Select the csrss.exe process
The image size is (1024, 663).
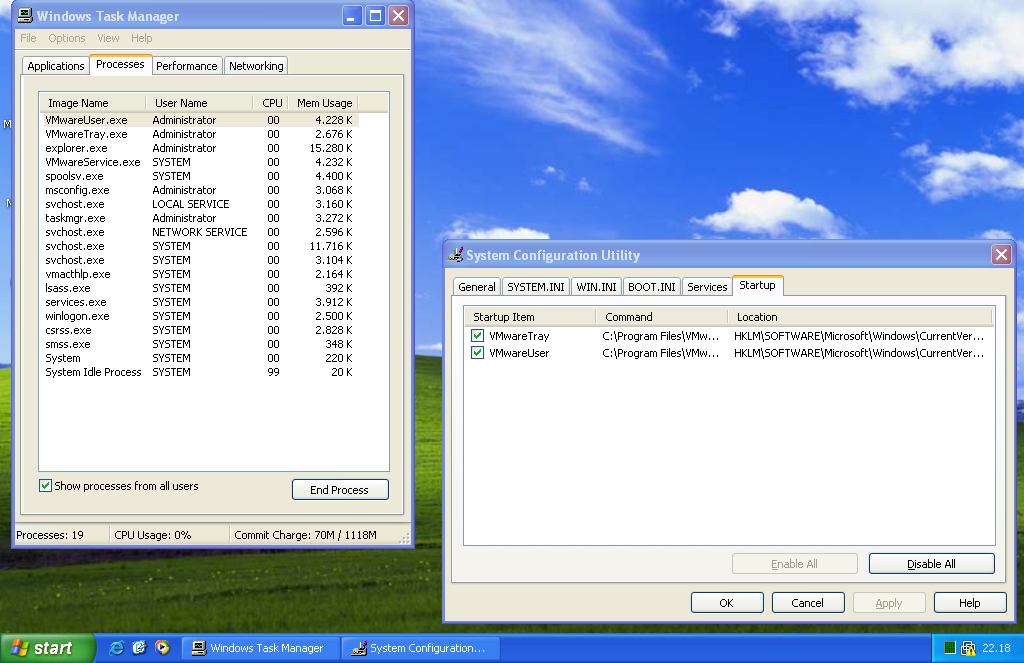pyautogui.click(x=200, y=330)
